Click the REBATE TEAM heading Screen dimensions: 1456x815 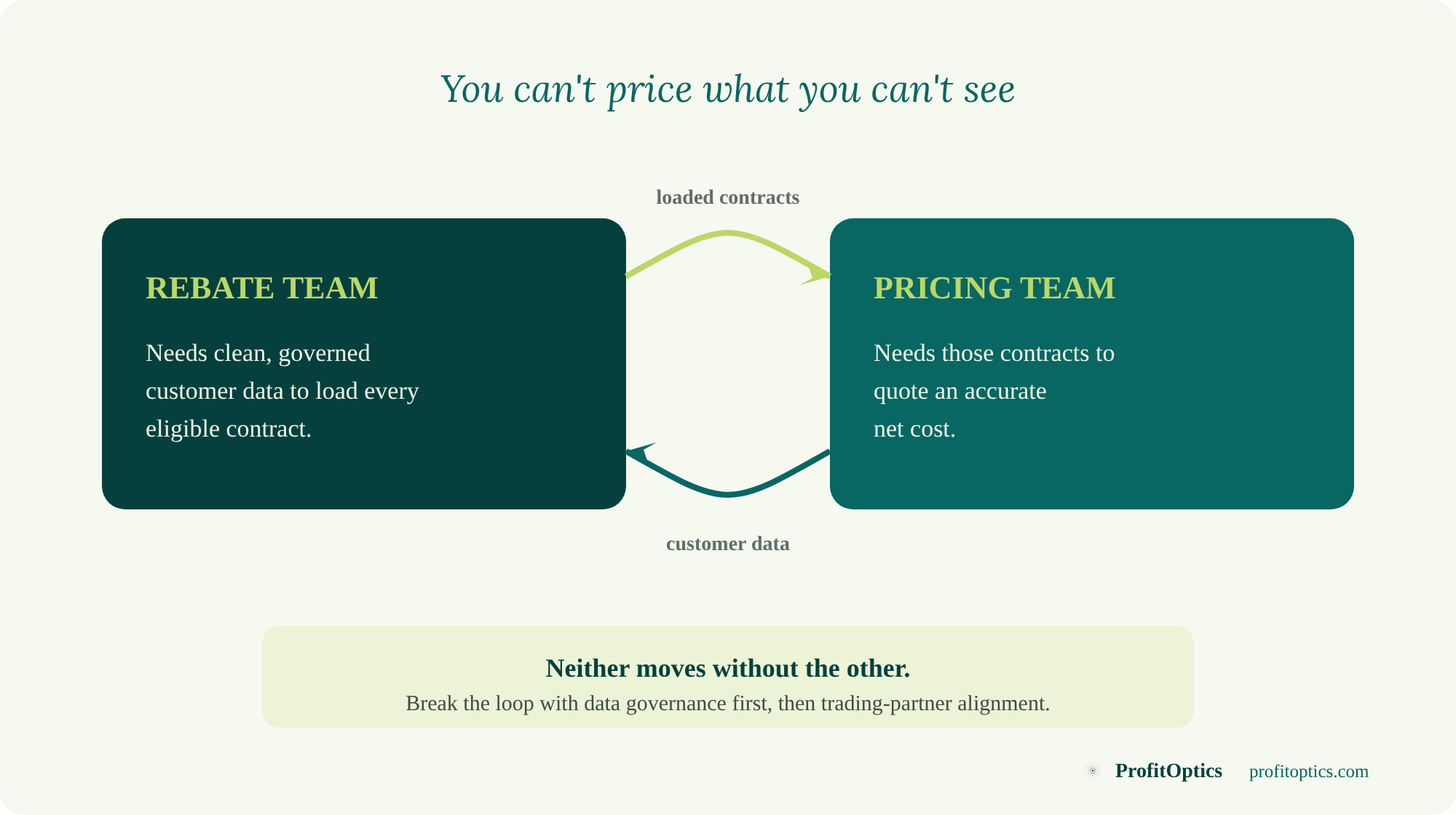pos(262,288)
